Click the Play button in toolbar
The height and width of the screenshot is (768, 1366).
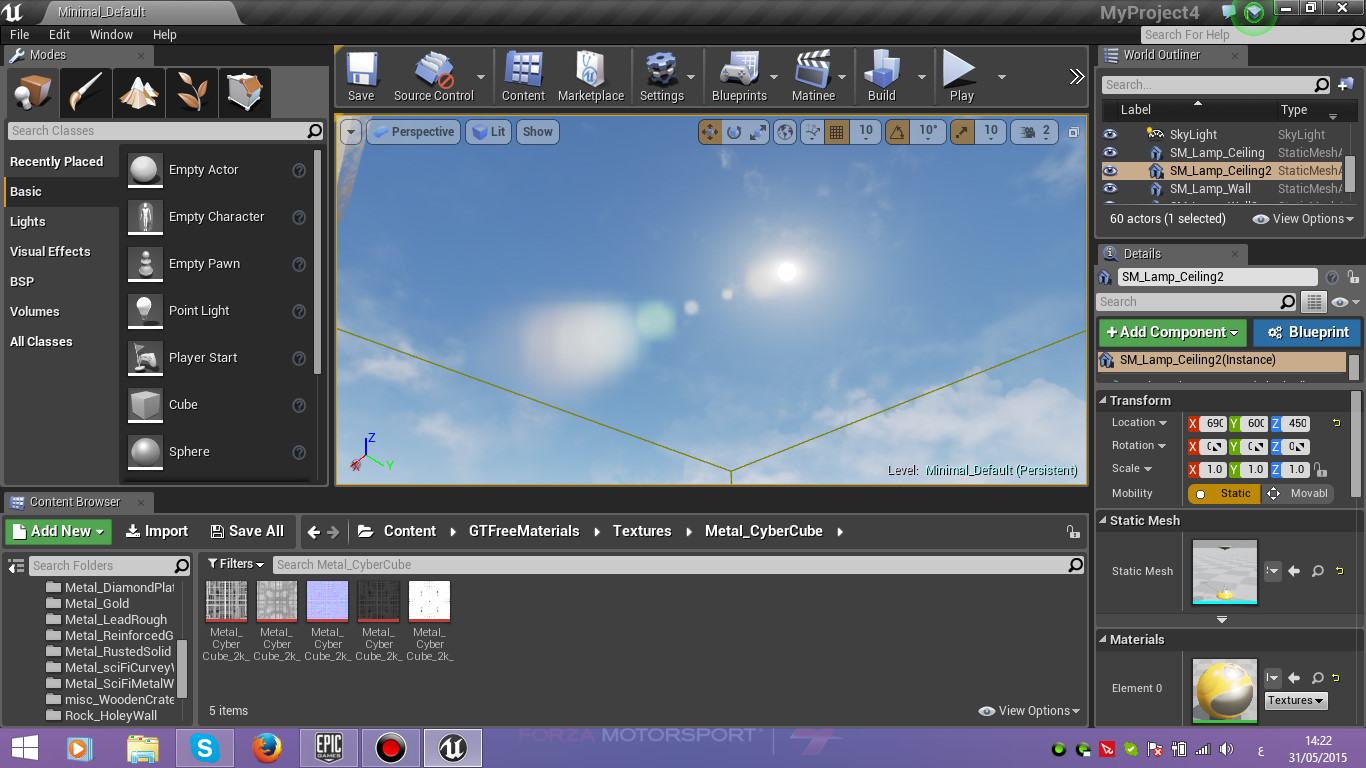[961, 76]
